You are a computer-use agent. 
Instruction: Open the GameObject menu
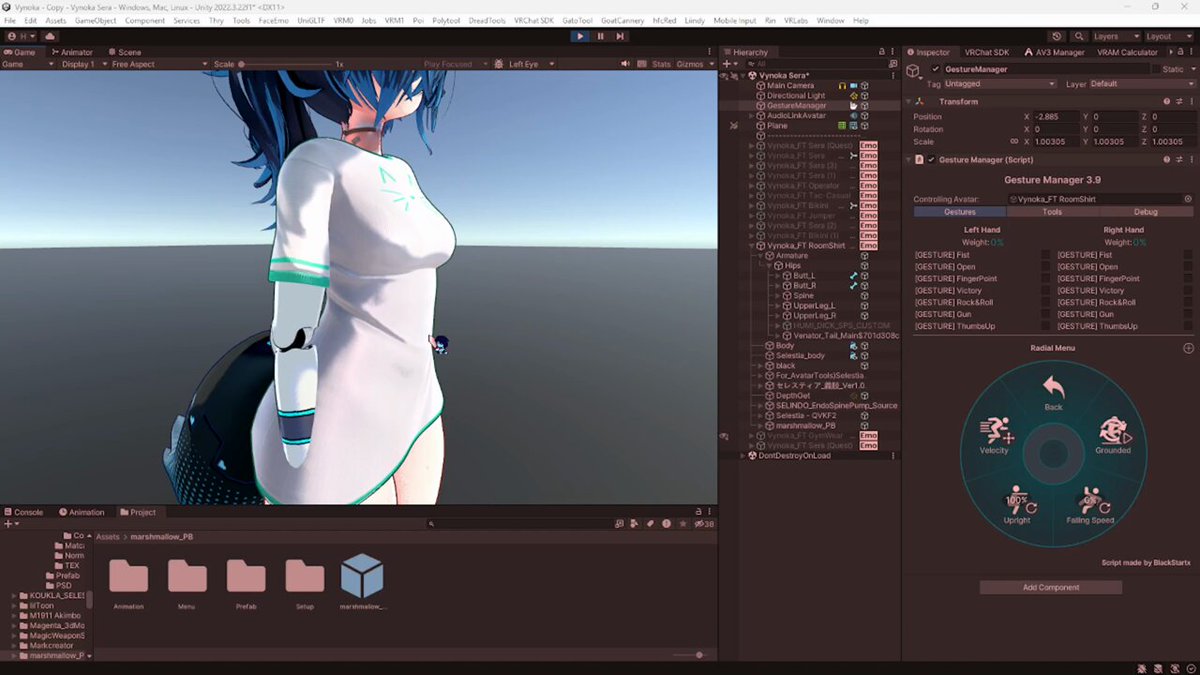tap(96, 20)
